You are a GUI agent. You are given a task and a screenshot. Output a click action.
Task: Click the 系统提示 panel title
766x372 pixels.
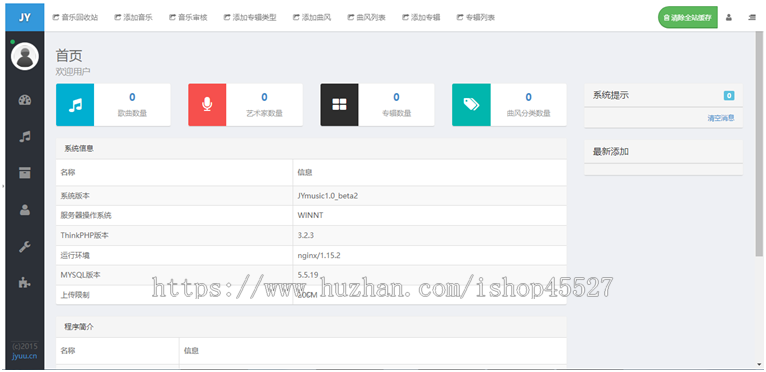click(x=611, y=96)
